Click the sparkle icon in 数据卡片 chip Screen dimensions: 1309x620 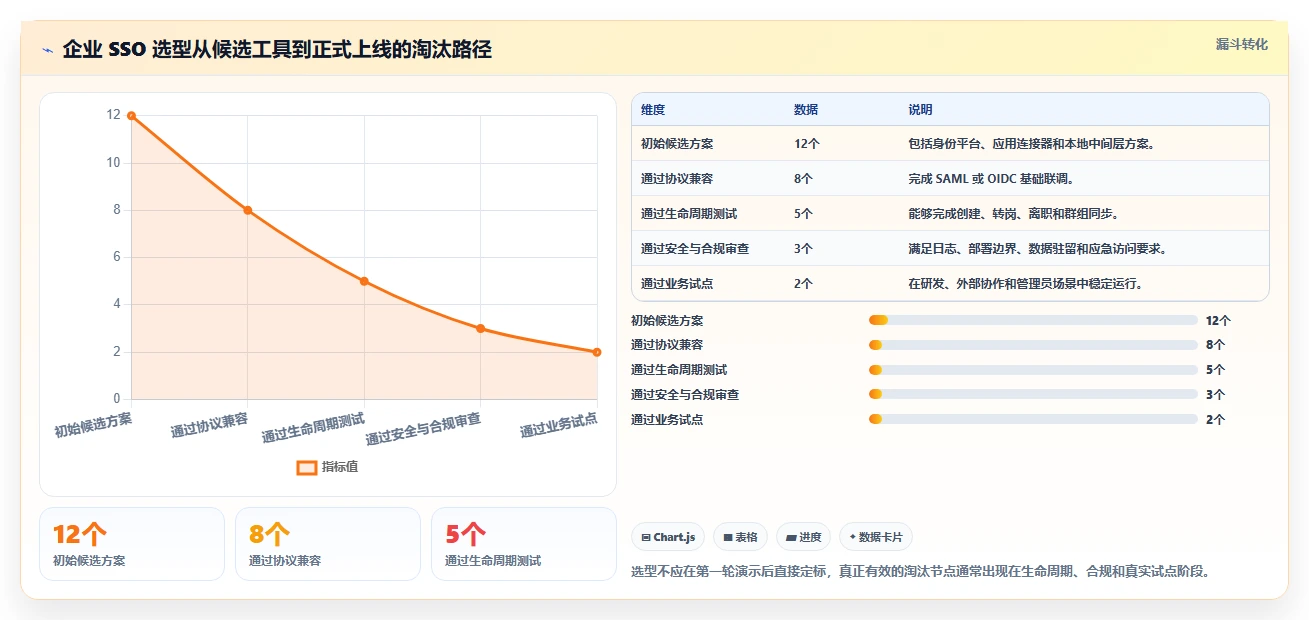coord(853,538)
